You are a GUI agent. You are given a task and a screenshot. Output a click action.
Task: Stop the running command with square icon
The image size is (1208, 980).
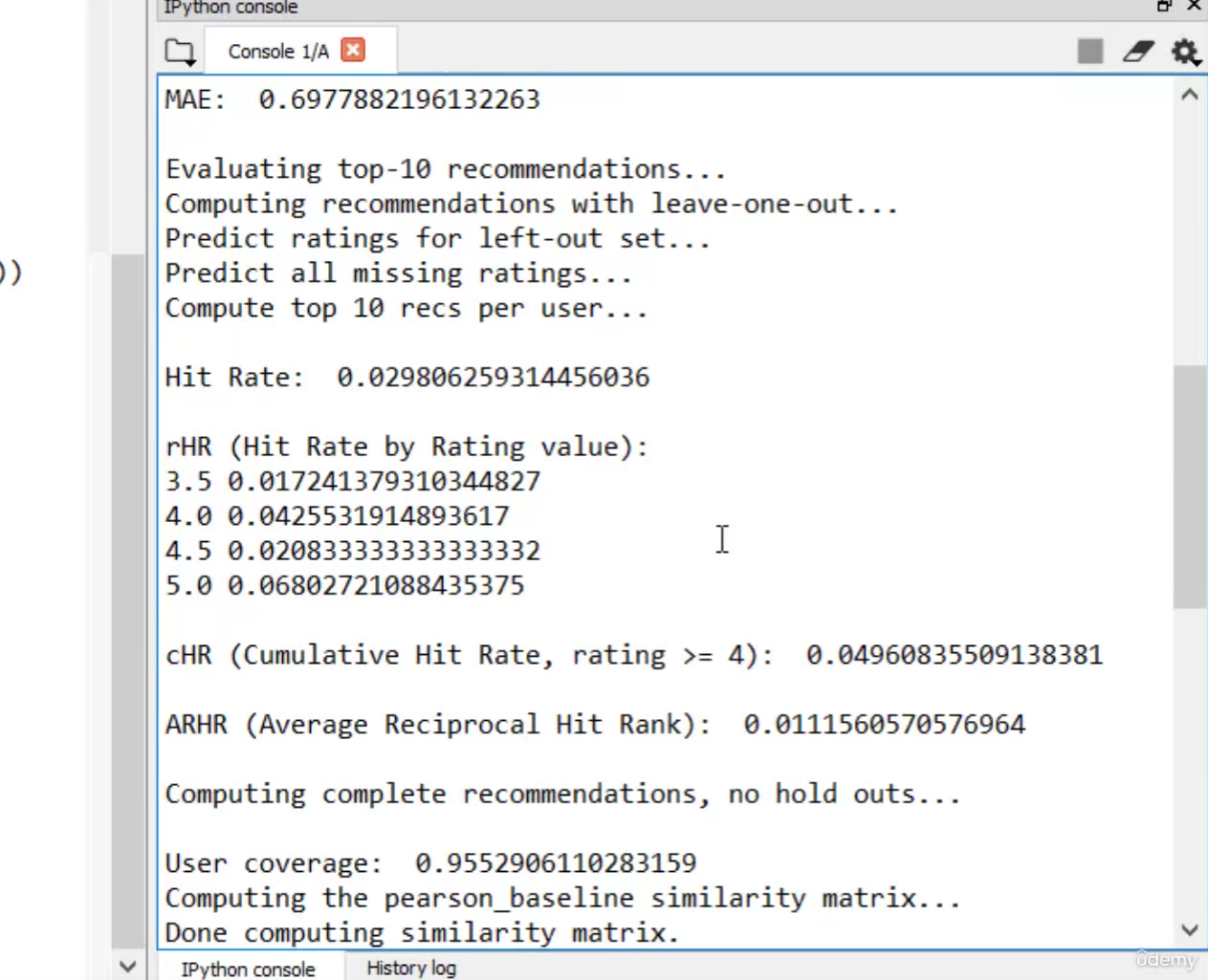click(x=1089, y=51)
